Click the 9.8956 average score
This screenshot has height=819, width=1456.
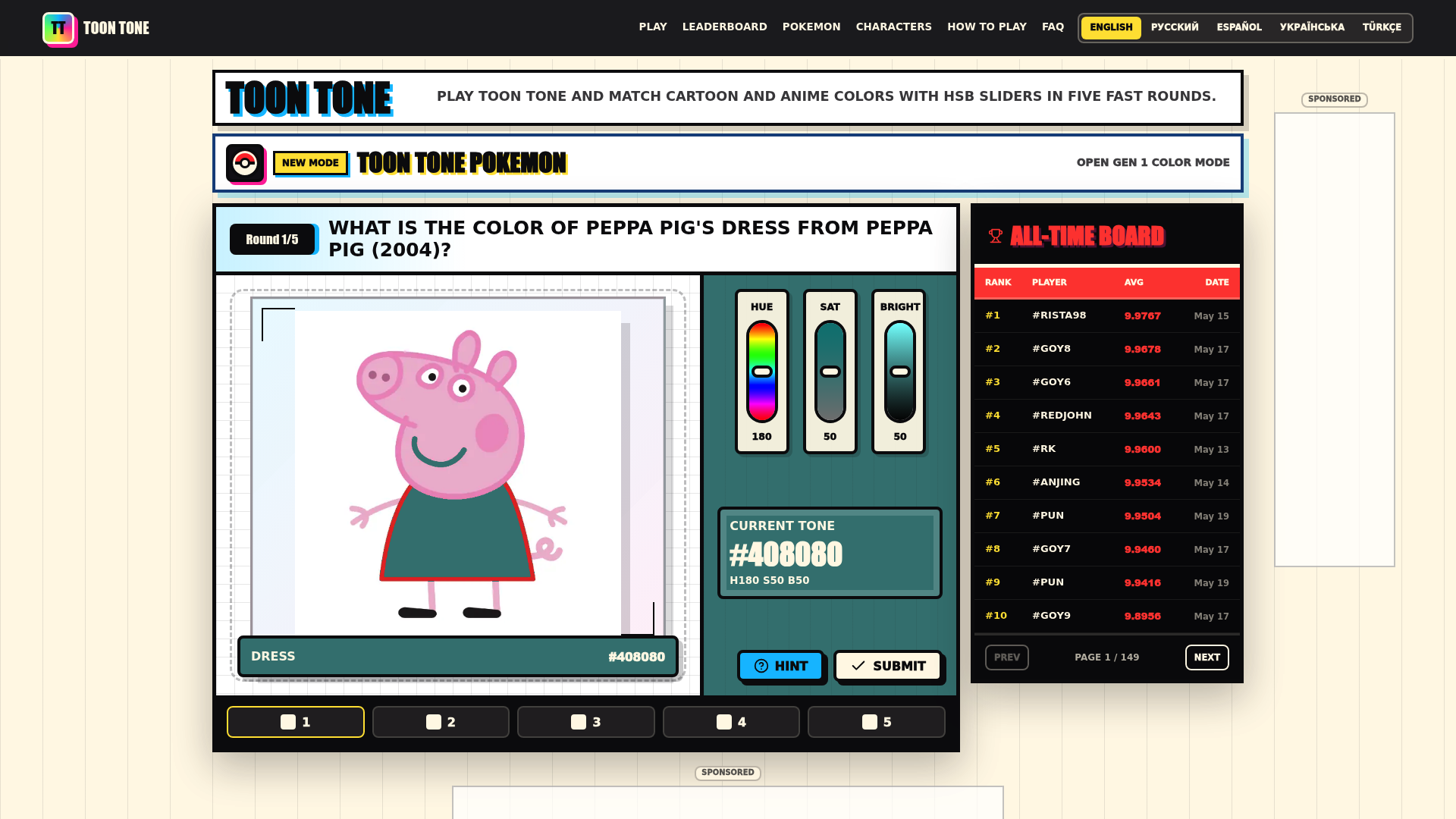click(1143, 617)
